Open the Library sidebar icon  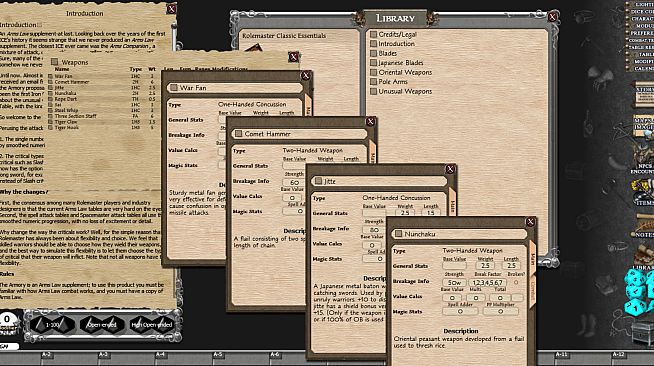point(644,258)
